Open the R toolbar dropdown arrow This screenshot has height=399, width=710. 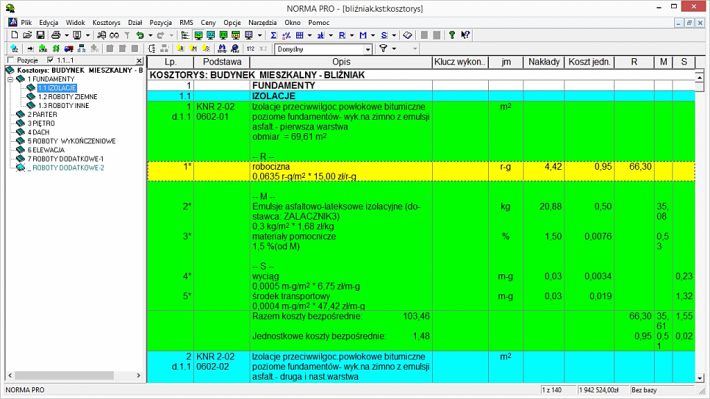[352, 35]
